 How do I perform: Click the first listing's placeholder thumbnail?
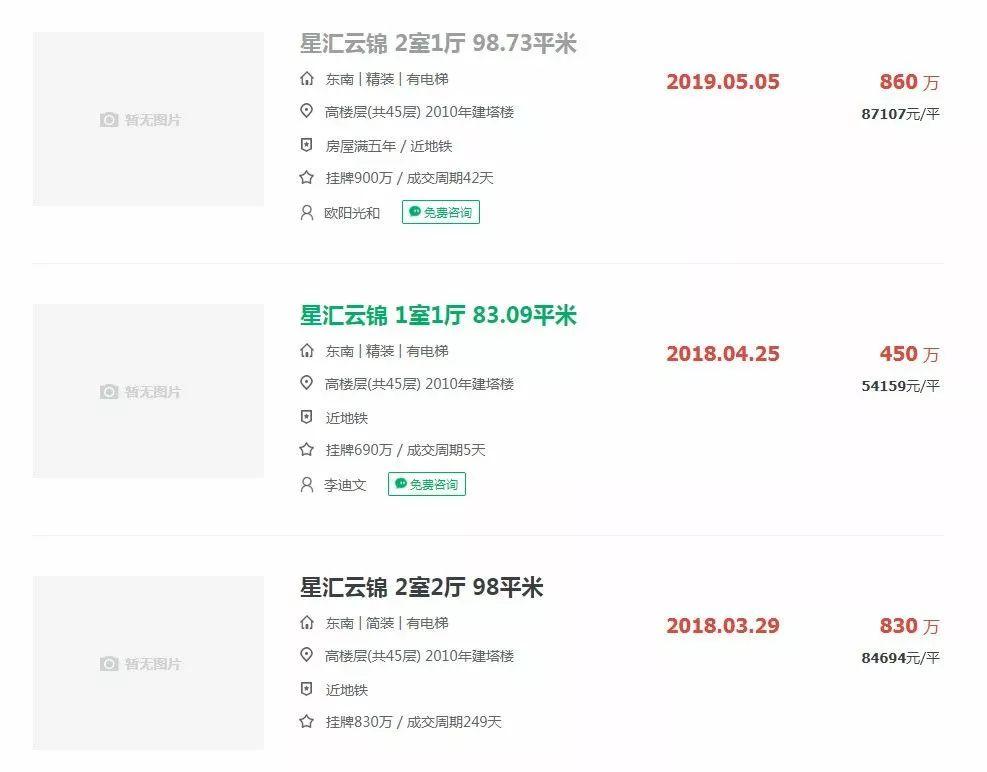tap(148, 119)
